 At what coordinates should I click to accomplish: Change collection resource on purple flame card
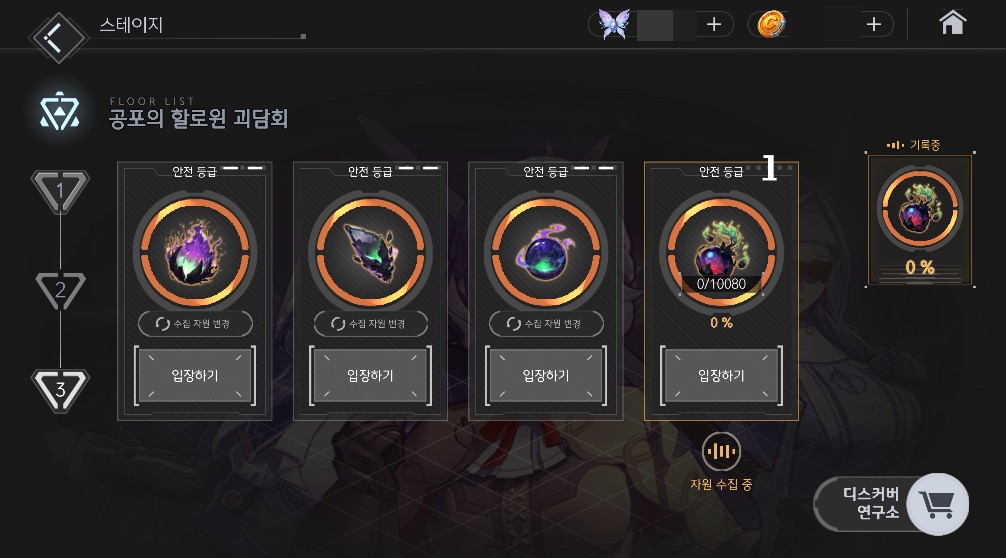click(x=195, y=324)
